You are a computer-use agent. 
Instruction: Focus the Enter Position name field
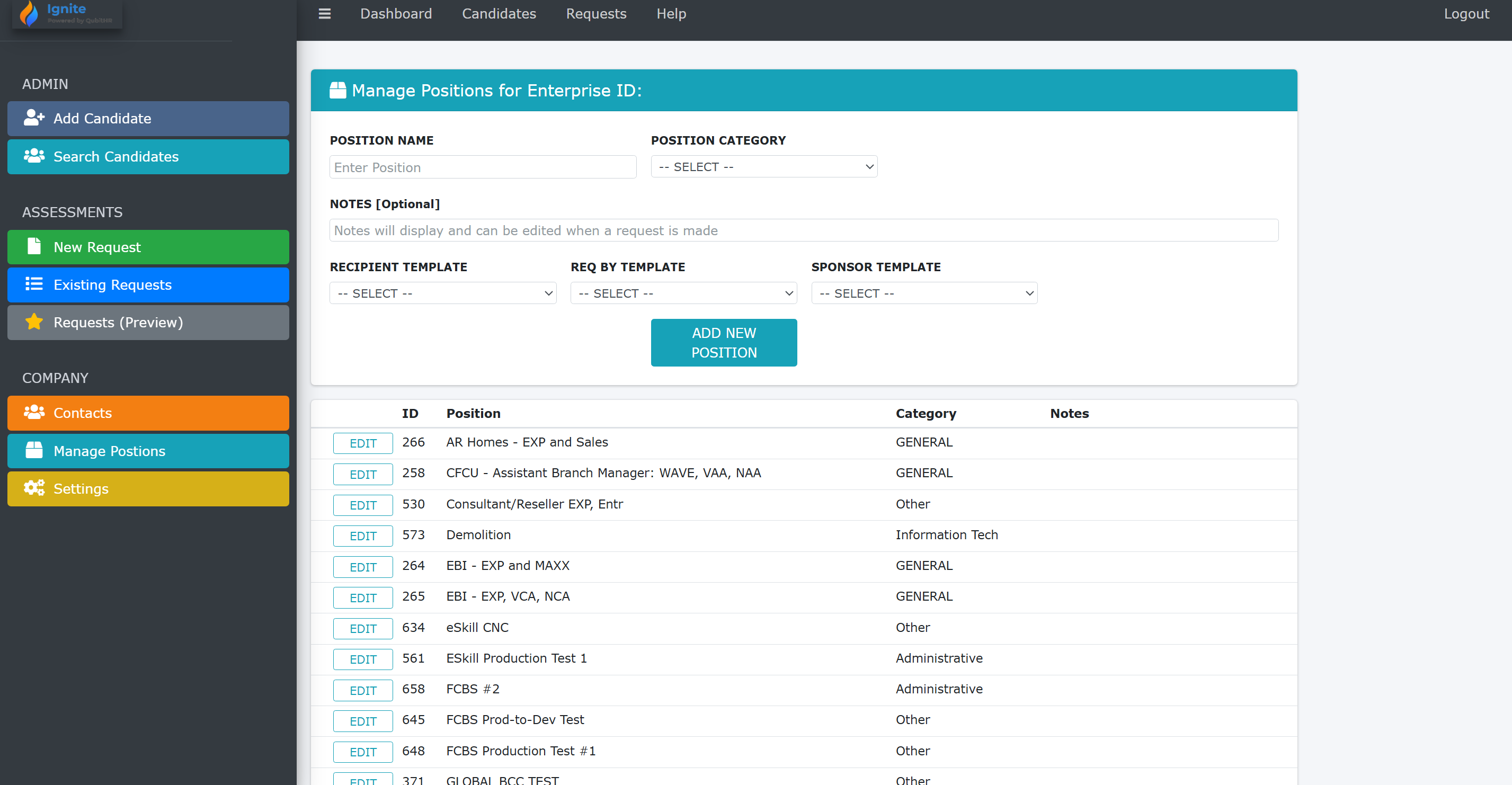pyautogui.click(x=483, y=167)
